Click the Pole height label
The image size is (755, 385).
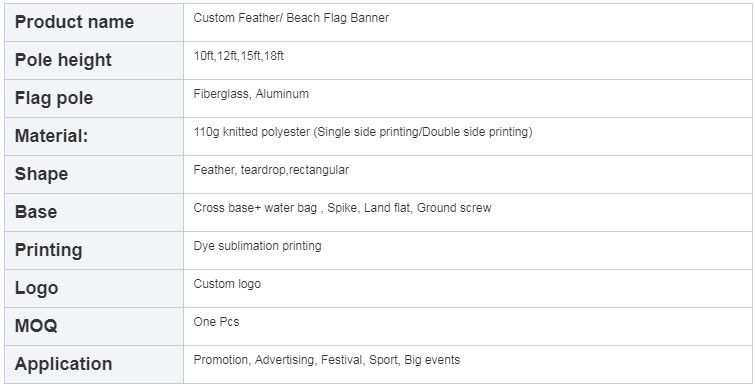(x=63, y=60)
